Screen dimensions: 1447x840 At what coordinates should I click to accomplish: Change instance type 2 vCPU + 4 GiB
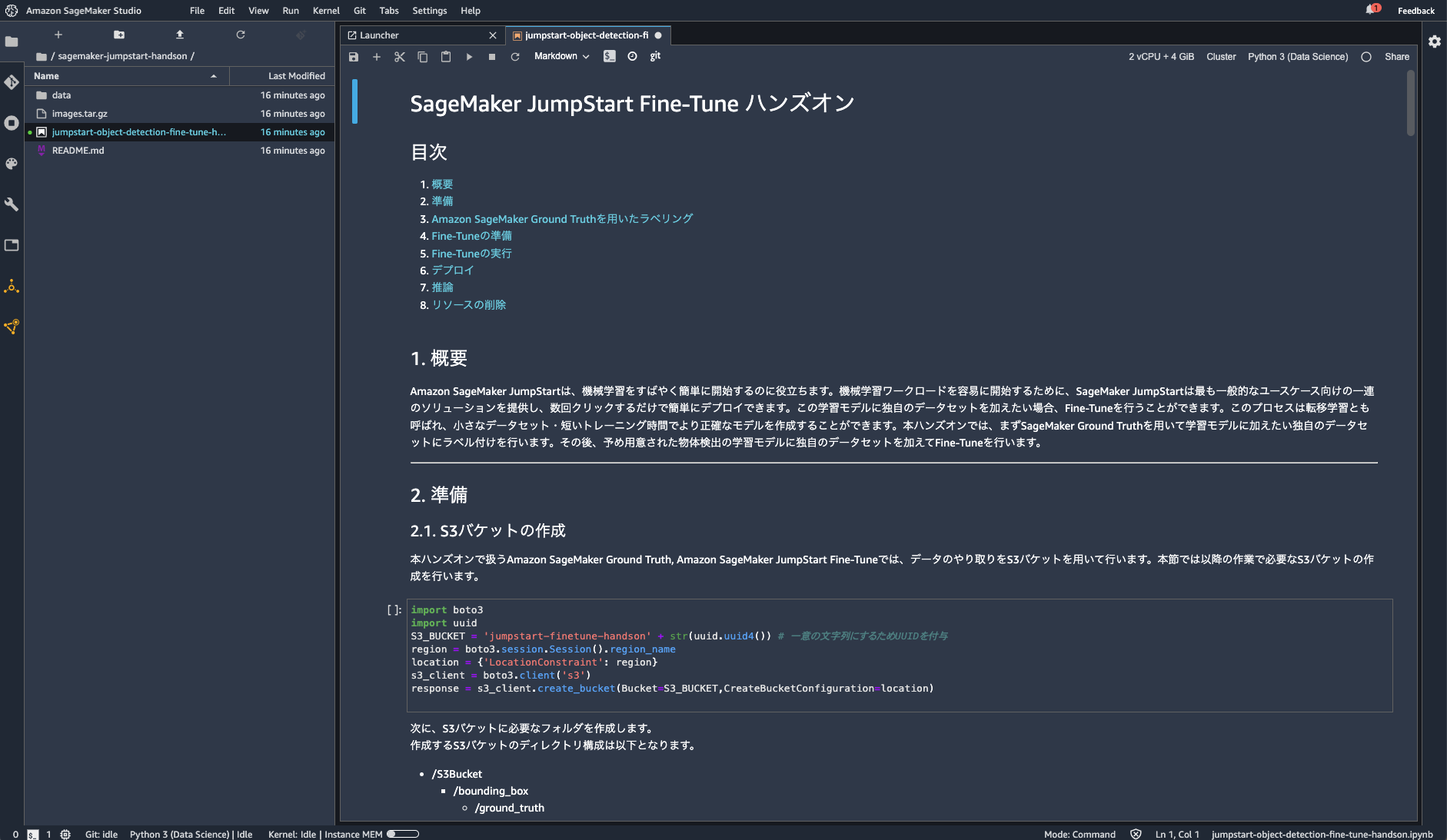(1161, 57)
